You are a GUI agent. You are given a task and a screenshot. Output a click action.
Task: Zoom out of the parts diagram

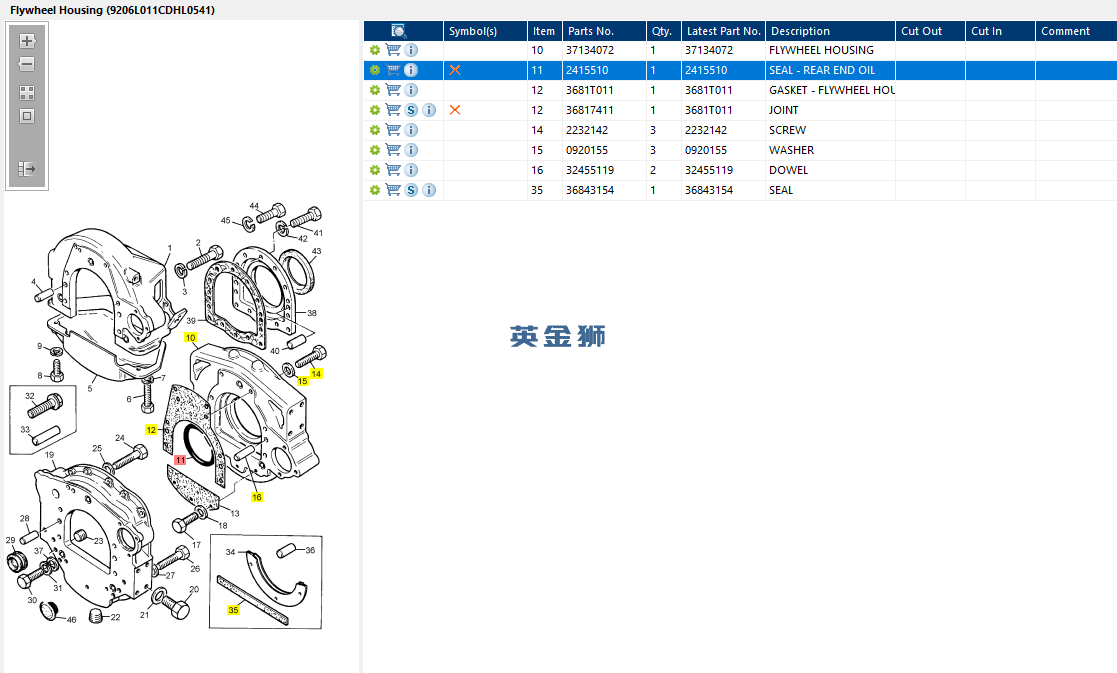coord(27,64)
